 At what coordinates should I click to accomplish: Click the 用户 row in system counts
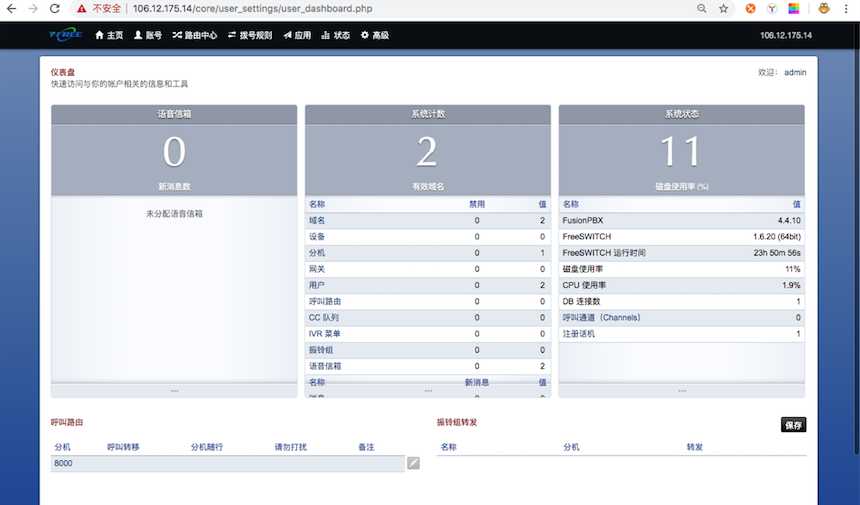[x=428, y=285]
